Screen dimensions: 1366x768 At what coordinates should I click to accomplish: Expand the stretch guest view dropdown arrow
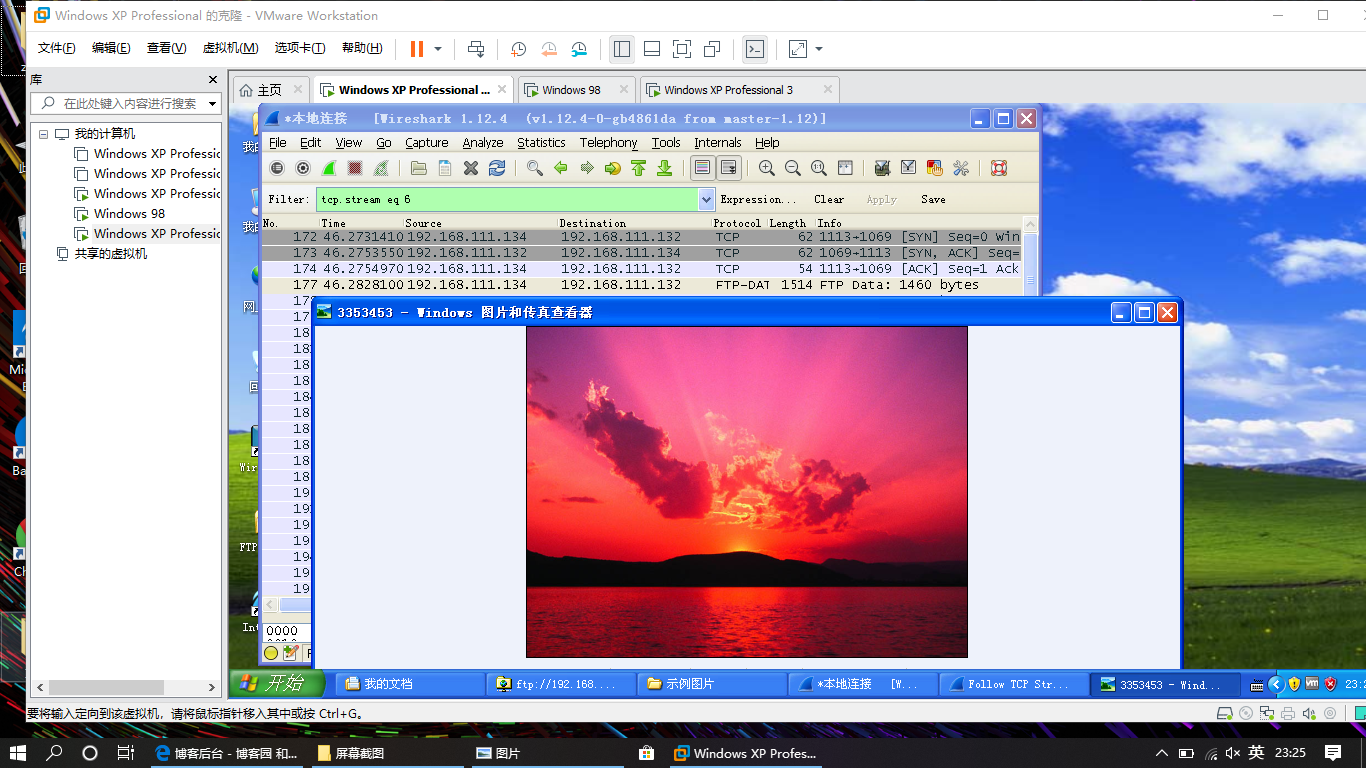[x=819, y=49]
